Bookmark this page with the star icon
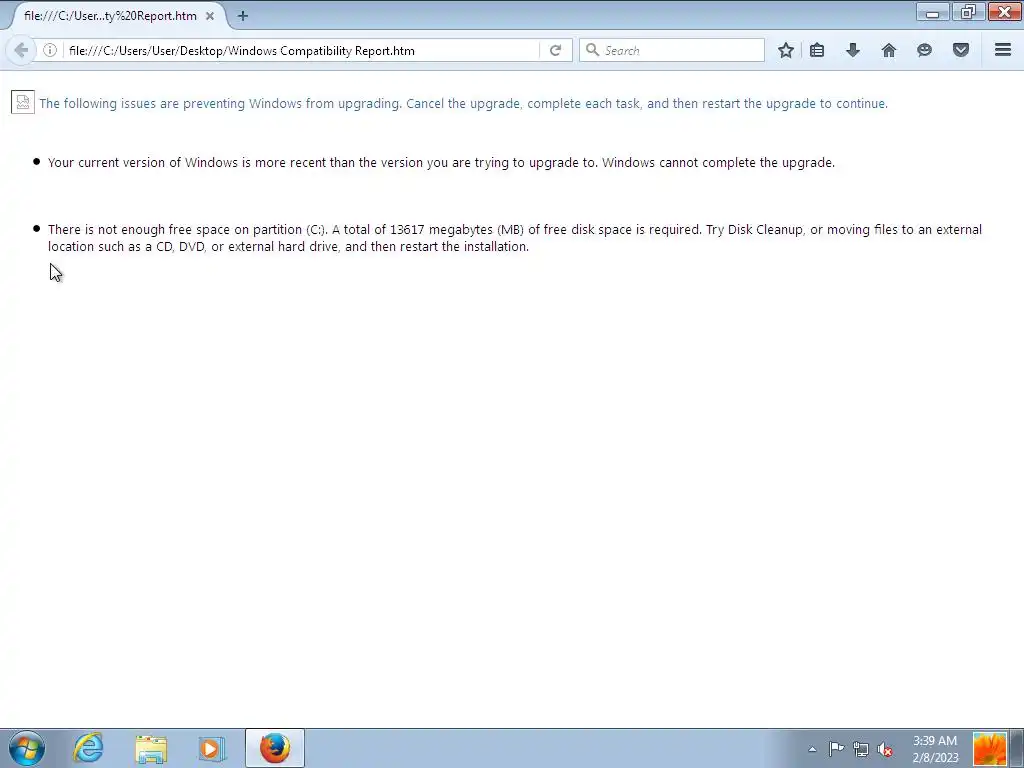Screen dimensions: 1024x768 pos(786,50)
